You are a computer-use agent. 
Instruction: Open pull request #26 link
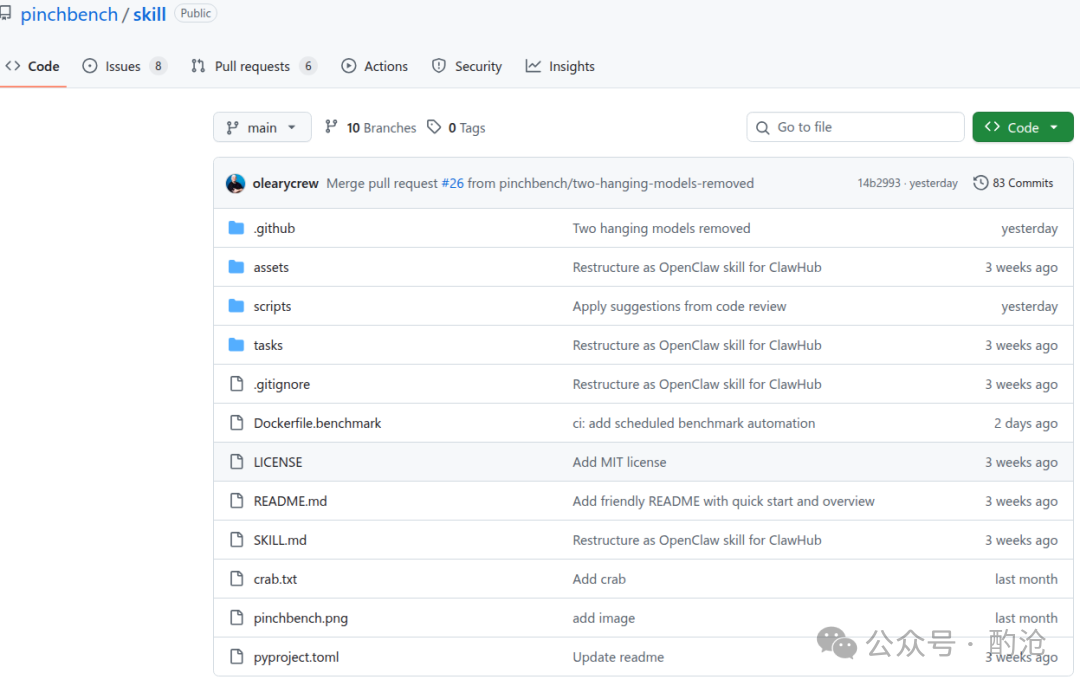(x=452, y=183)
